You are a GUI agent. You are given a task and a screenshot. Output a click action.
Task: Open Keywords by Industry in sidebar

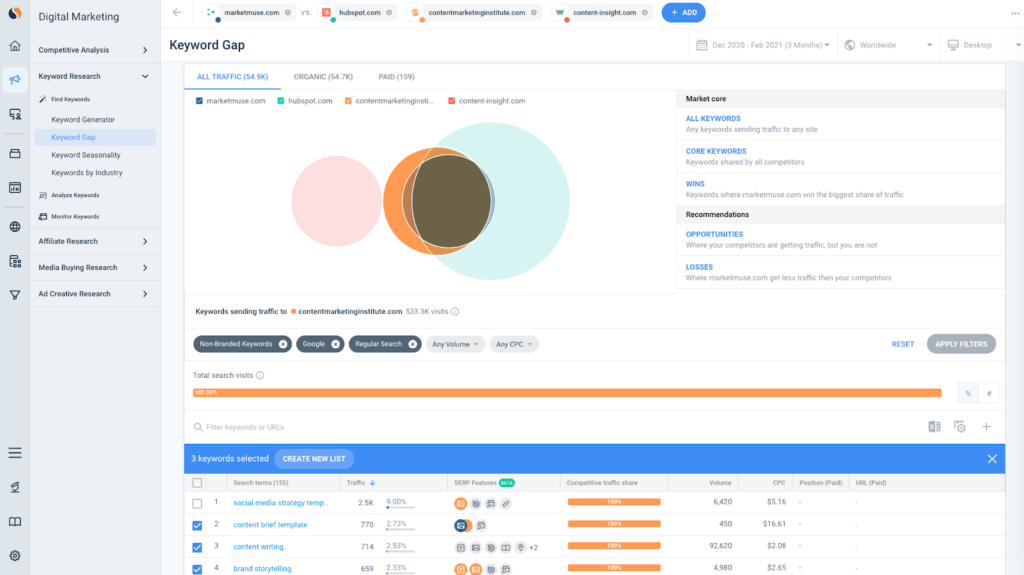pos(87,172)
